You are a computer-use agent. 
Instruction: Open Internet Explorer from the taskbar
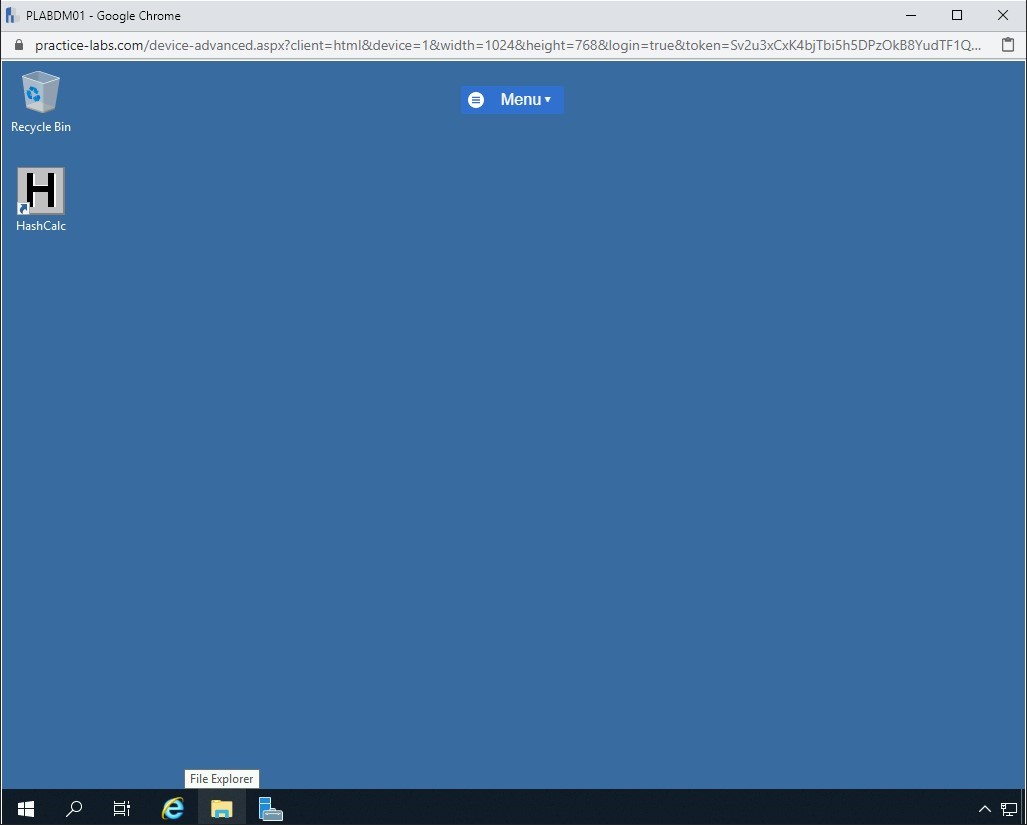(x=173, y=808)
